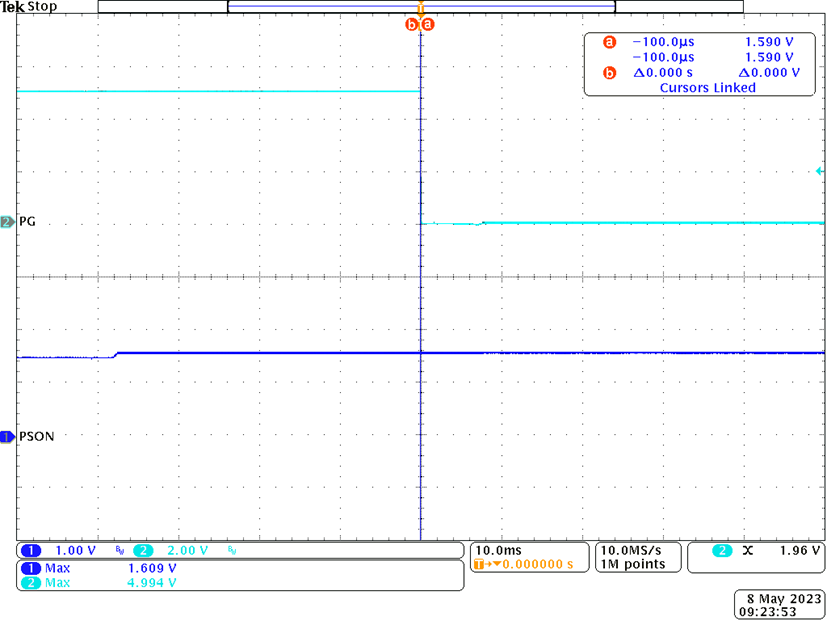827x621 pixels.
Task: Click the Cursors Linked text
Action: click(x=707, y=88)
